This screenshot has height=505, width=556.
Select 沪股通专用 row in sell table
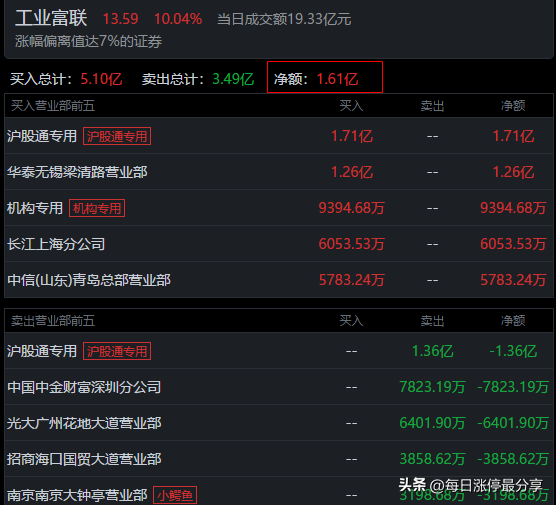click(x=279, y=351)
